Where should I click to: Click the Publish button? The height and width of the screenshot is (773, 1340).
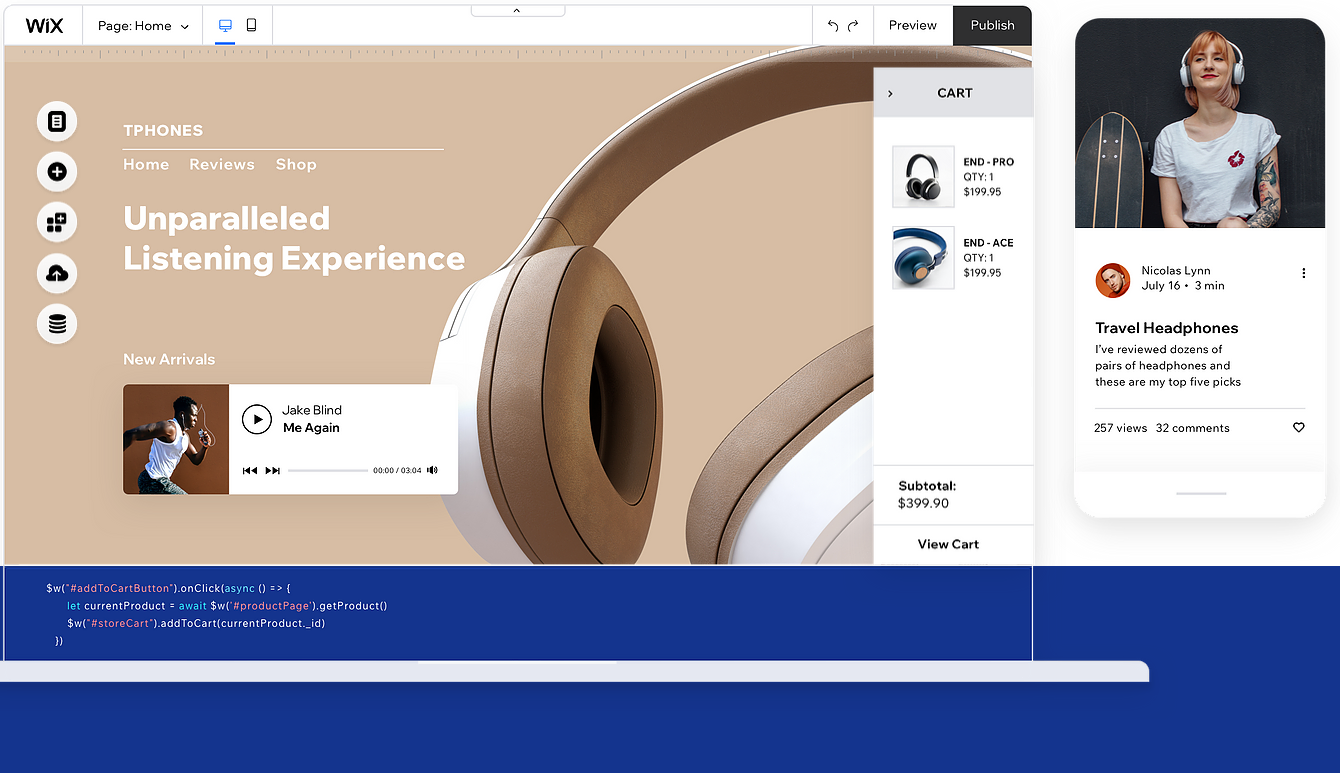click(992, 26)
